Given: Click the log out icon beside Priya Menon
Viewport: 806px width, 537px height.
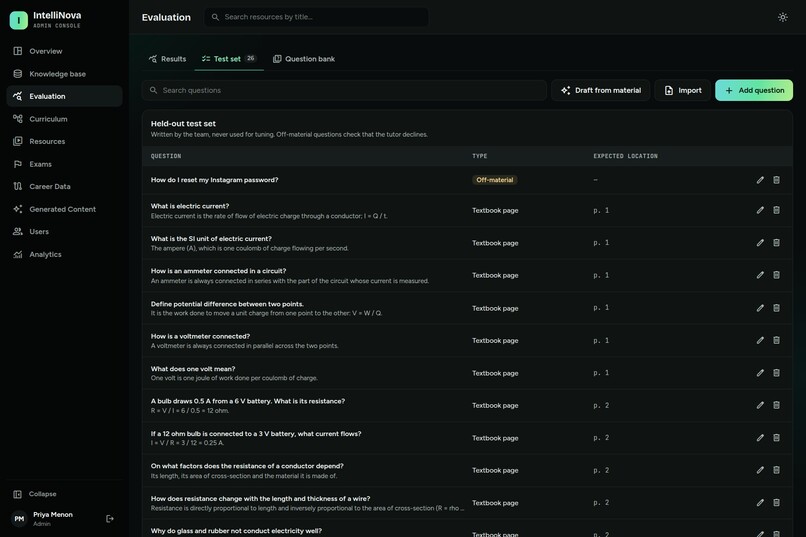Looking at the screenshot, I should (109, 519).
